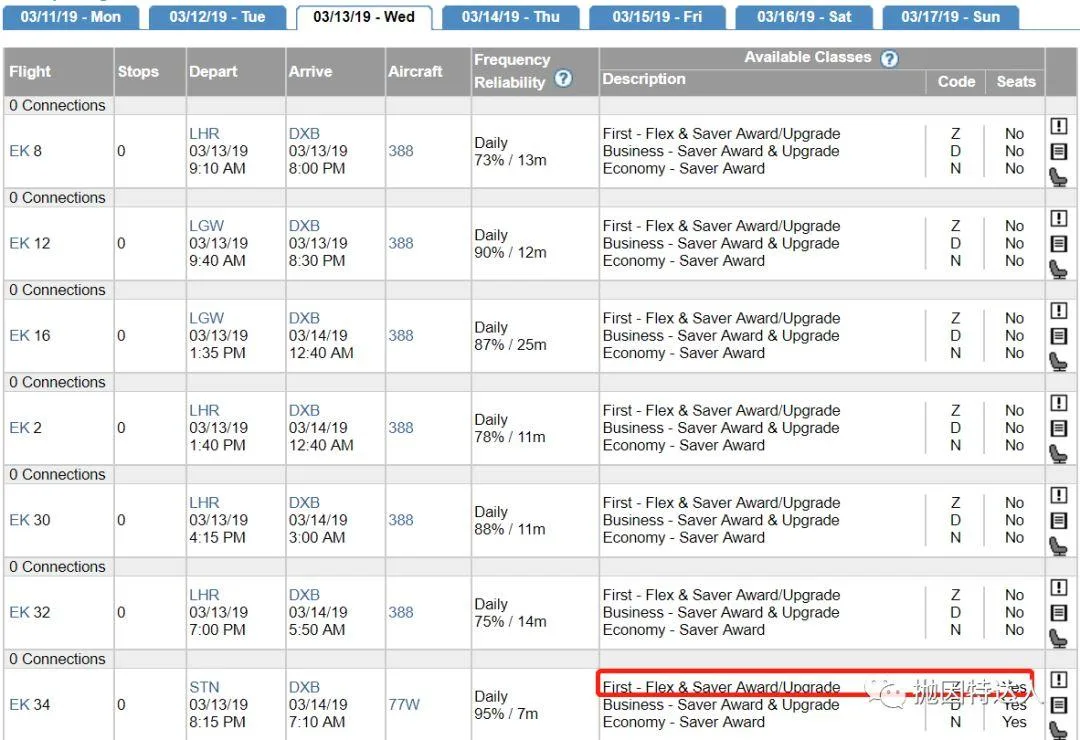Create flight alert for EK 8
This screenshot has height=740, width=1080.
(x=1059, y=126)
